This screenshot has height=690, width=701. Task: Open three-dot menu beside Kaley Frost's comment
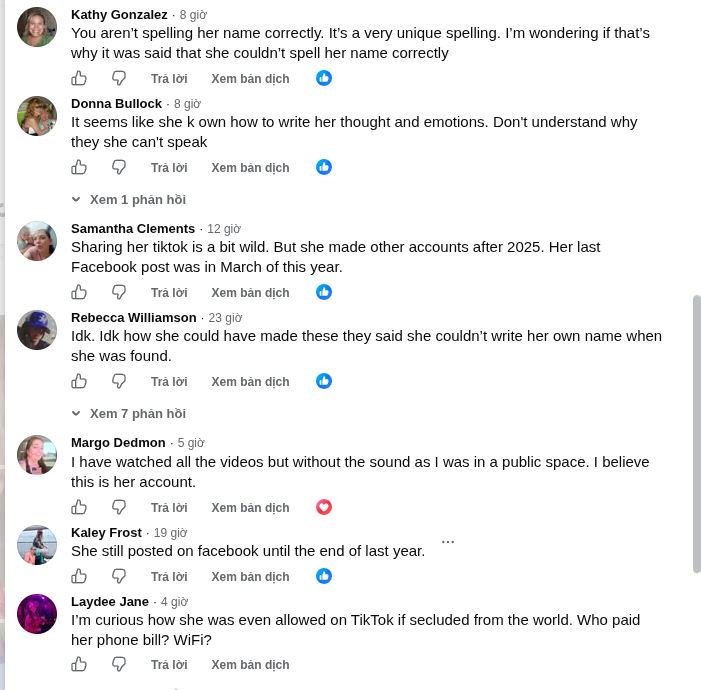(x=448, y=542)
